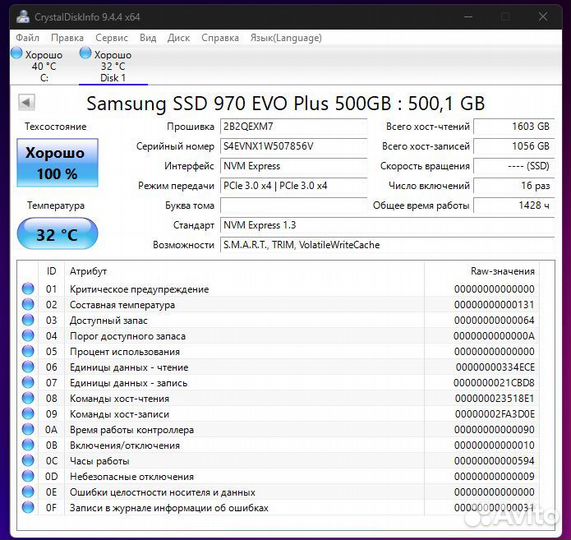This screenshot has width=571, height=540.
Task: Click the raw value 0000000334ECE
Action: 495,367
